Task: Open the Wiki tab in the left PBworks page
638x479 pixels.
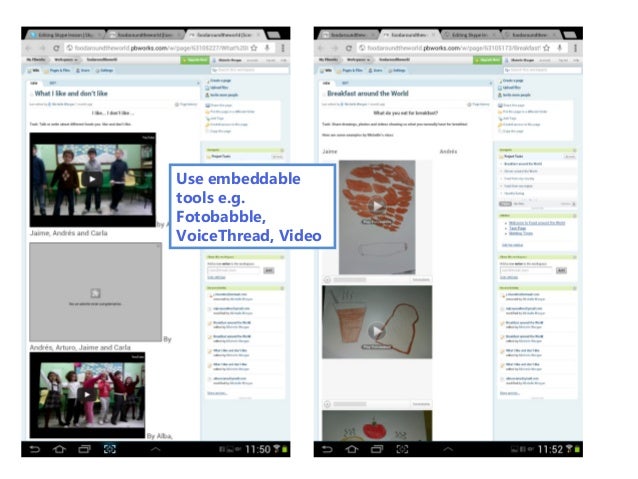Action: [33, 70]
